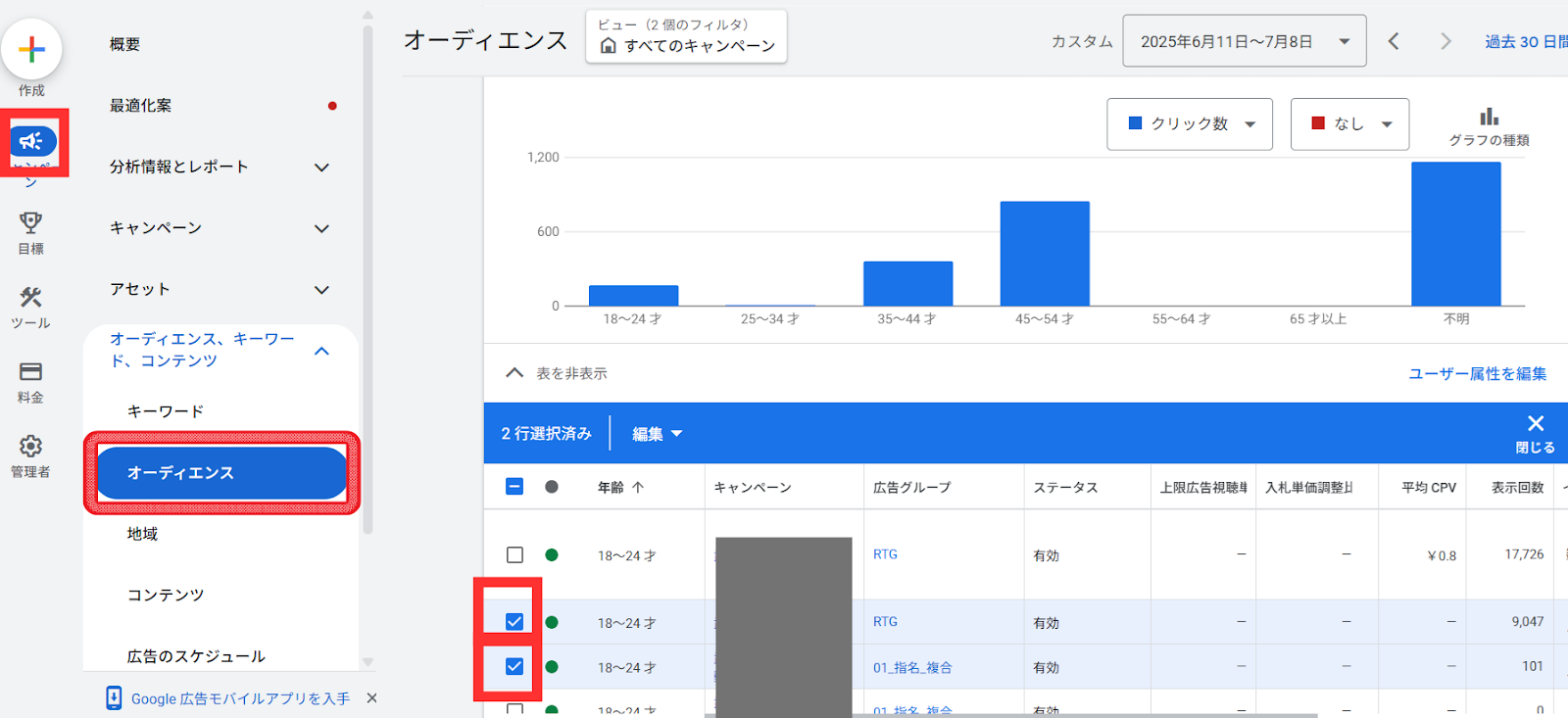Click the キャンペーン column header
Image resolution: width=1568 pixels, height=718 pixels.
(753, 487)
